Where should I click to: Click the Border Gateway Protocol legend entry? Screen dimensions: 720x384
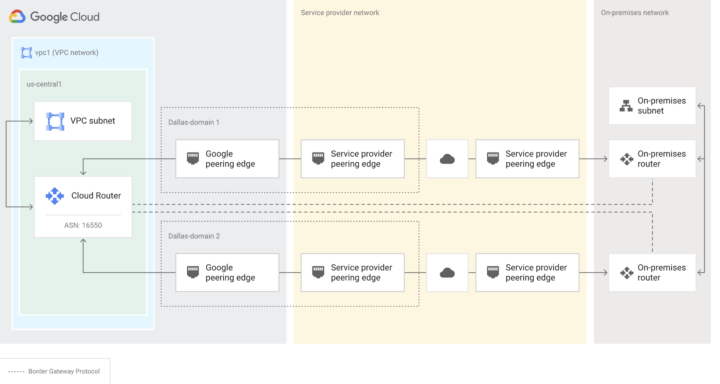pyautogui.click(x=55, y=371)
